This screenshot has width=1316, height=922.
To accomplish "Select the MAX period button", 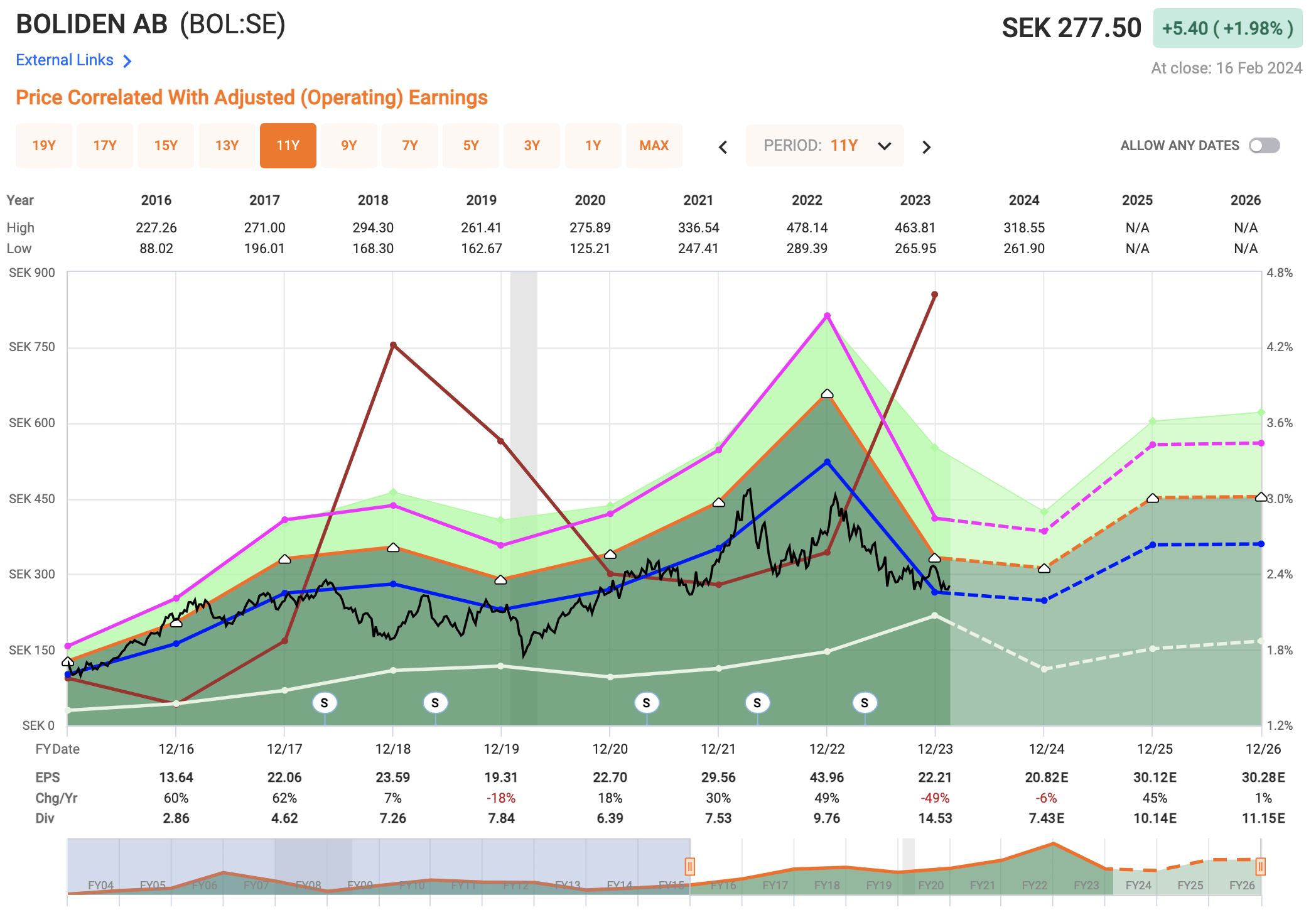I will (x=654, y=145).
